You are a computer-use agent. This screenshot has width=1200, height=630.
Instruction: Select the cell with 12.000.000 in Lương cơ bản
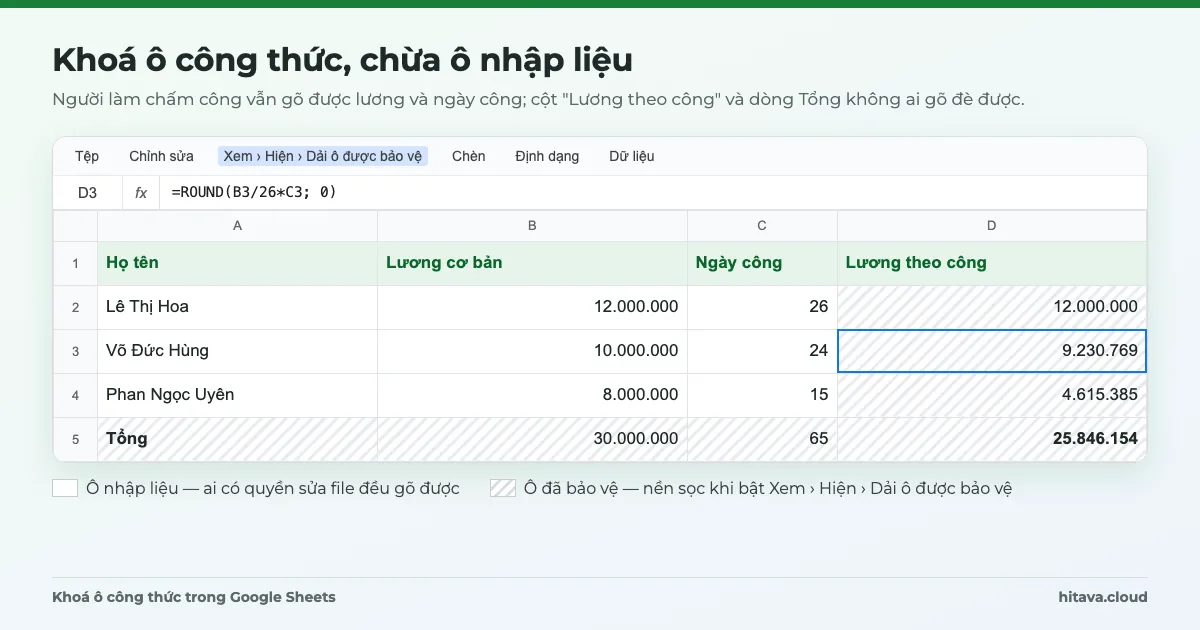532,307
